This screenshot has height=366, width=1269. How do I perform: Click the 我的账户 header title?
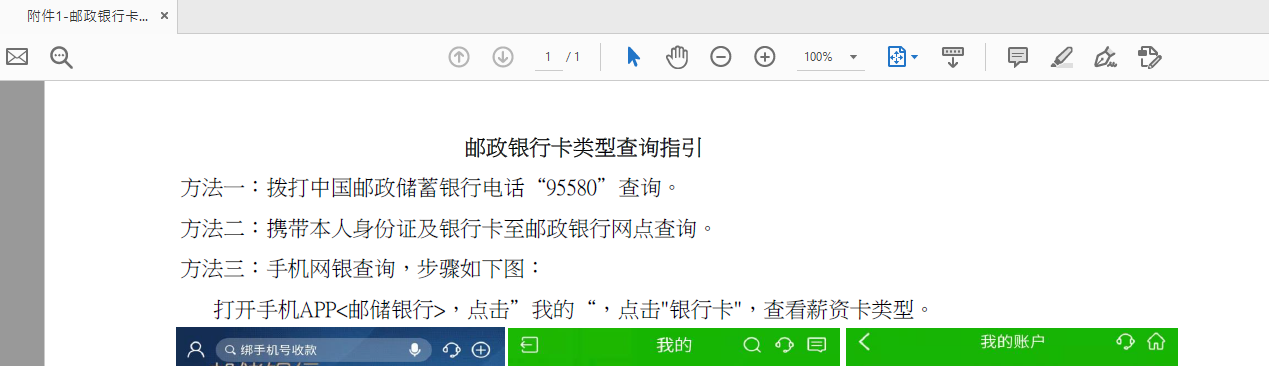tap(1012, 342)
